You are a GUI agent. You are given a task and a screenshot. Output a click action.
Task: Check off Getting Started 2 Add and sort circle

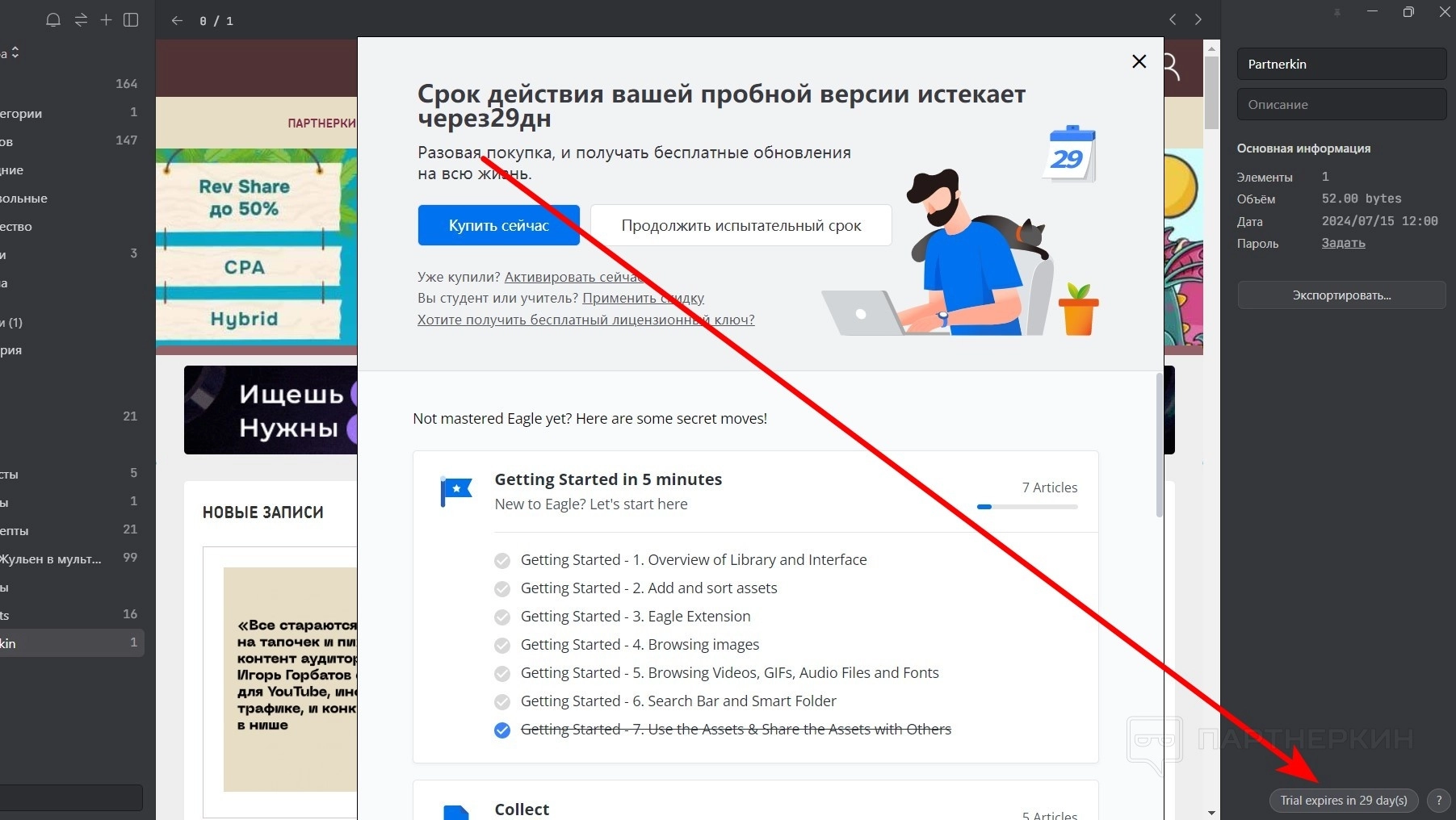pyautogui.click(x=502, y=589)
